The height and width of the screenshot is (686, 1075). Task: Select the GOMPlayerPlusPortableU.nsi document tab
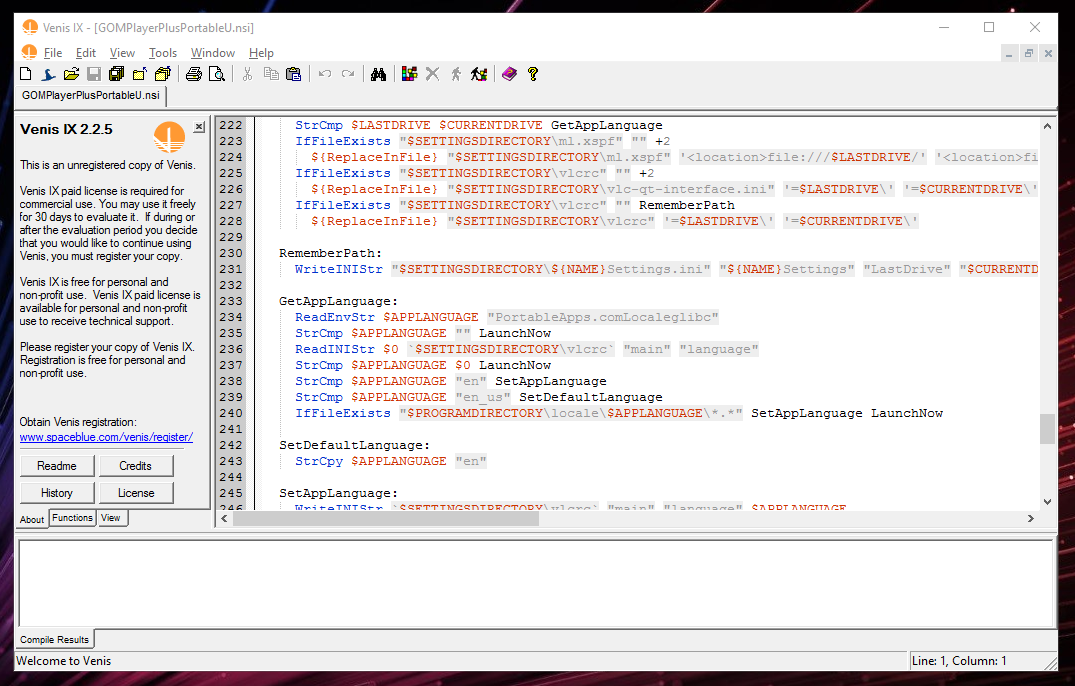pos(91,95)
